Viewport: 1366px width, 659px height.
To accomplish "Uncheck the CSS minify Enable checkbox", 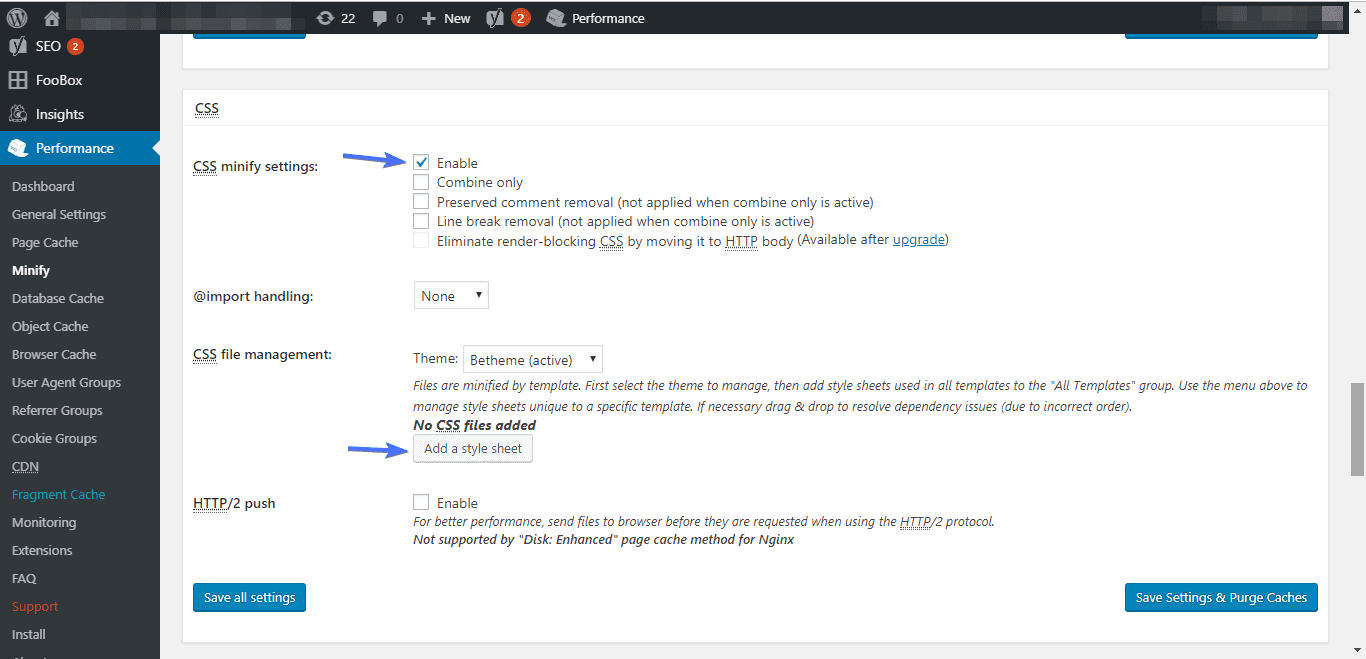I will tap(421, 162).
